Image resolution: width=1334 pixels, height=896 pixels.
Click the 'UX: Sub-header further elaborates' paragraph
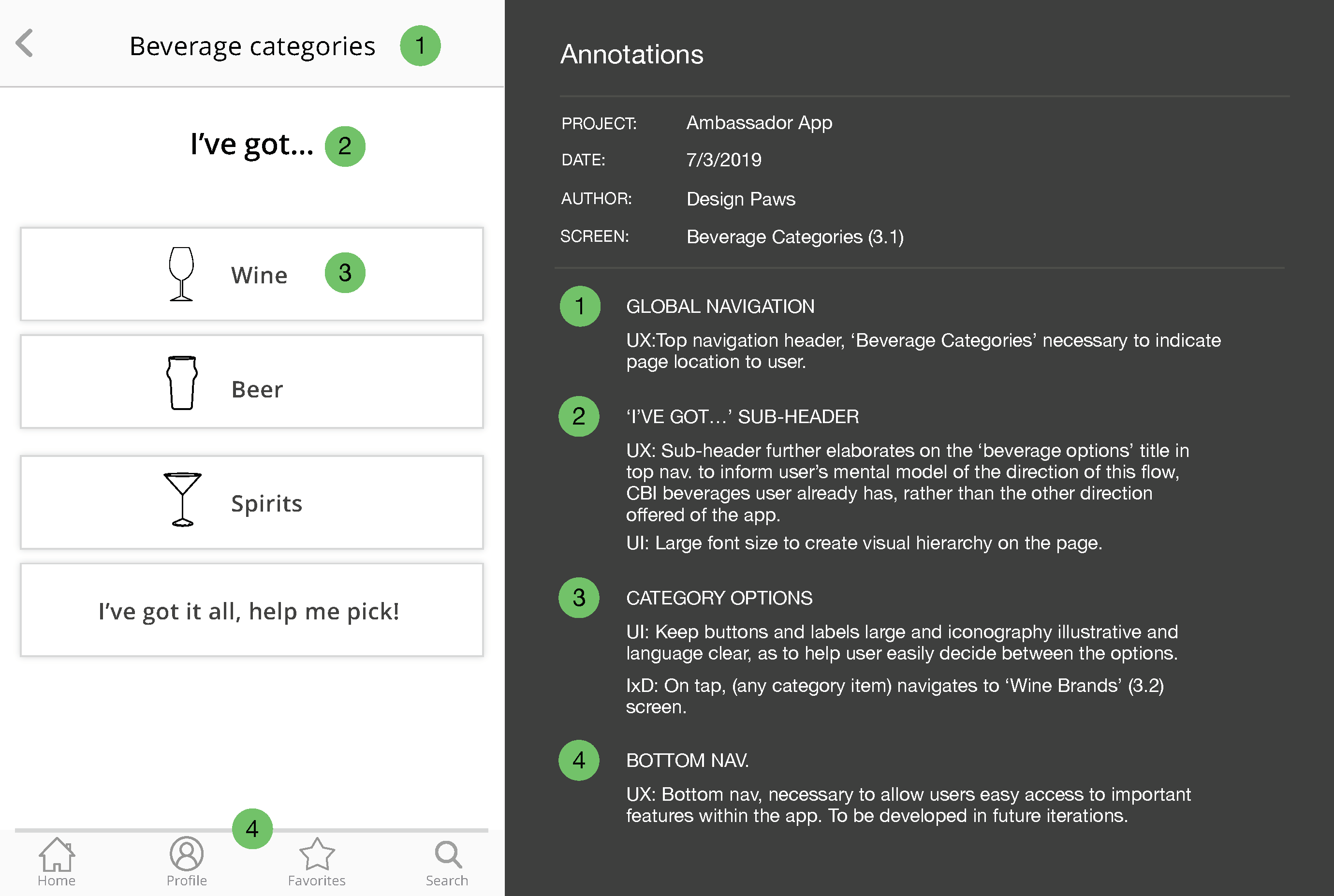pos(907,482)
